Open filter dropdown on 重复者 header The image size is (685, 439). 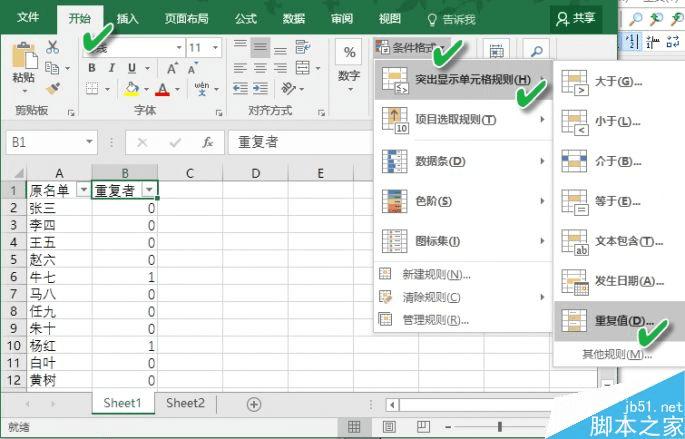[x=149, y=190]
